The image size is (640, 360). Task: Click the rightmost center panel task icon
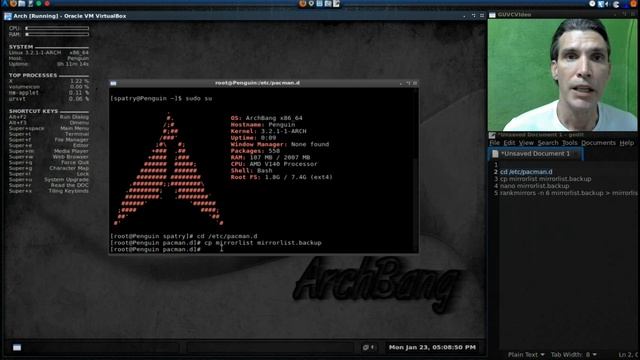point(336,4)
